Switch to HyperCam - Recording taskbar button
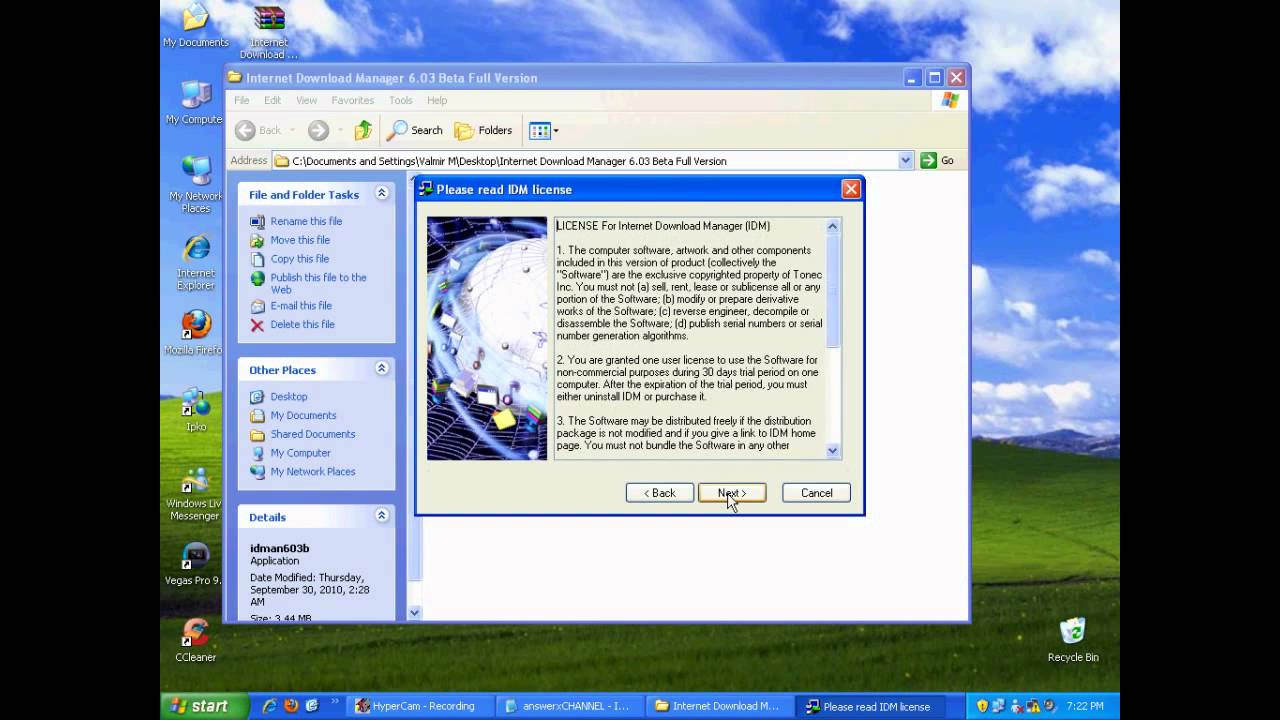 coord(420,706)
